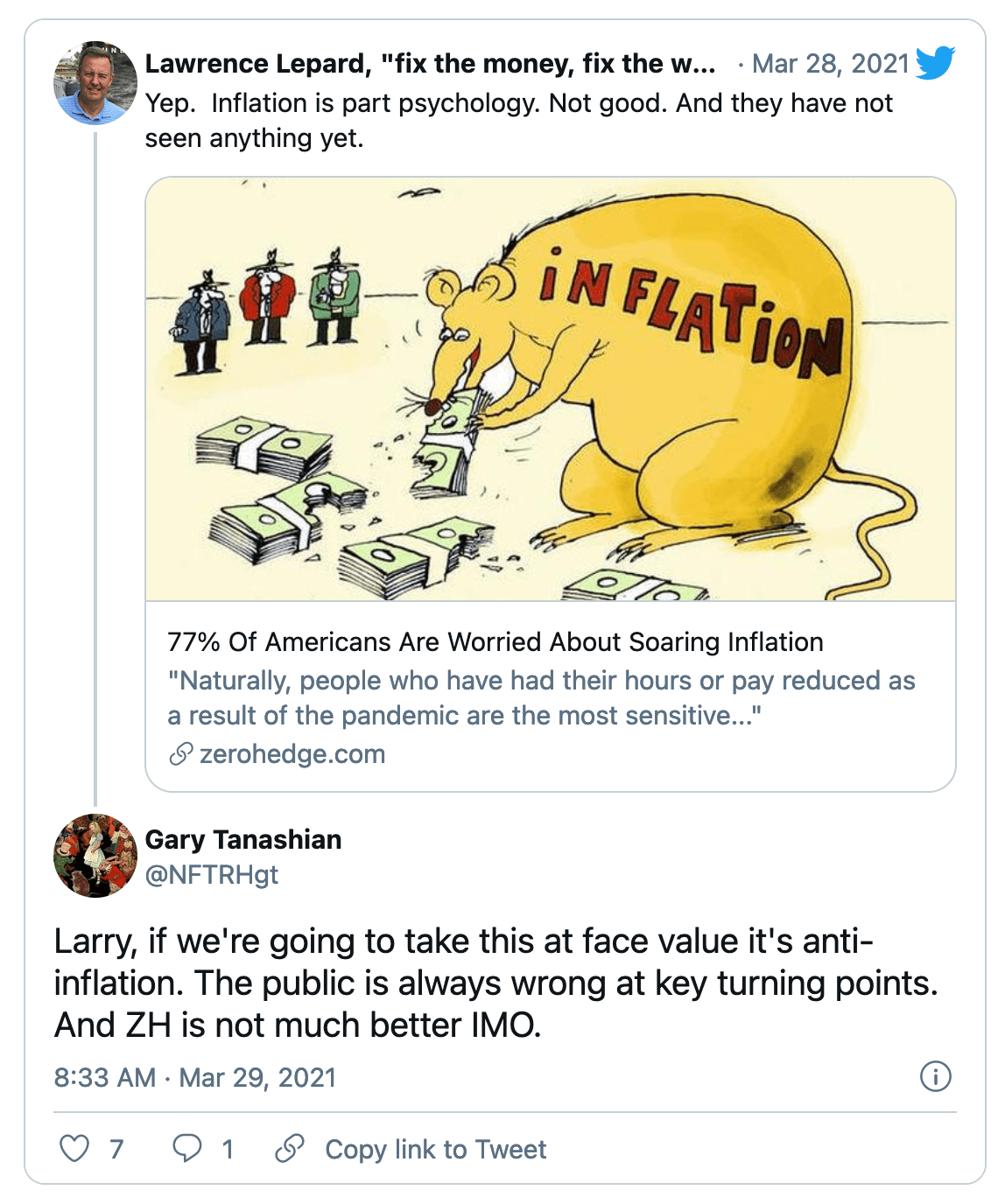Click Copy link to Tweet

[435, 1149]
